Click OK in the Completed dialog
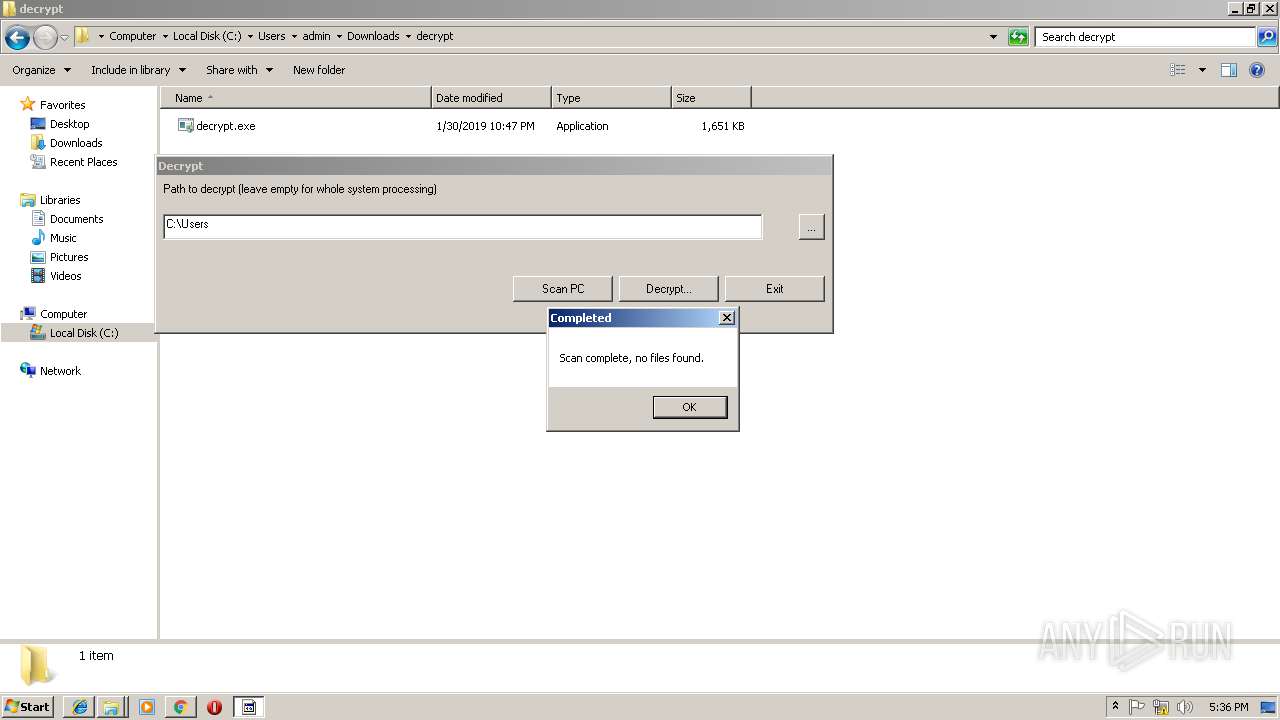 click(x=689, y=407)
